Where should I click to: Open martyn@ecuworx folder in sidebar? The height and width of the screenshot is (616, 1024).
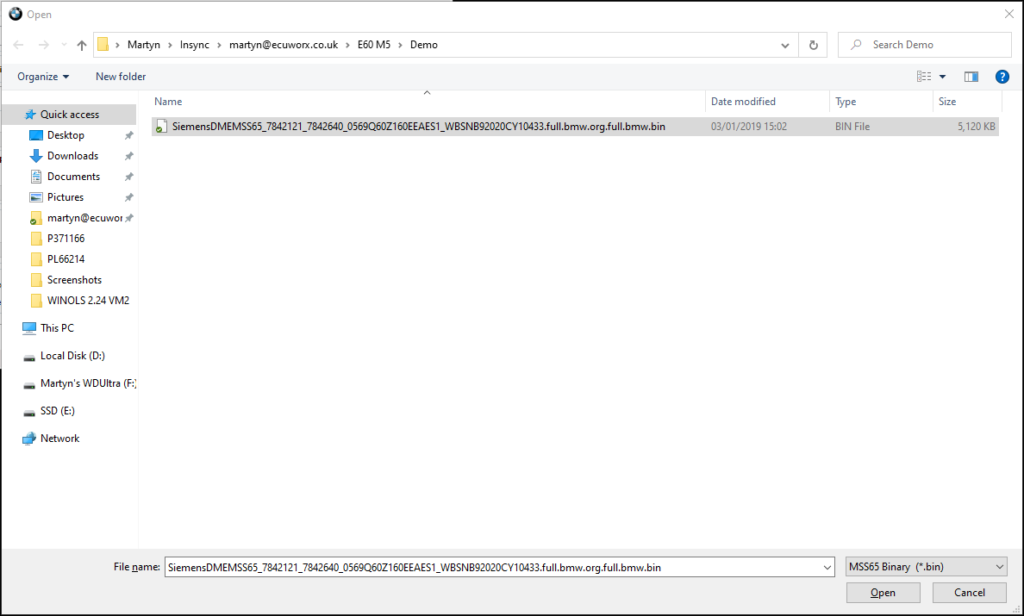84,218
